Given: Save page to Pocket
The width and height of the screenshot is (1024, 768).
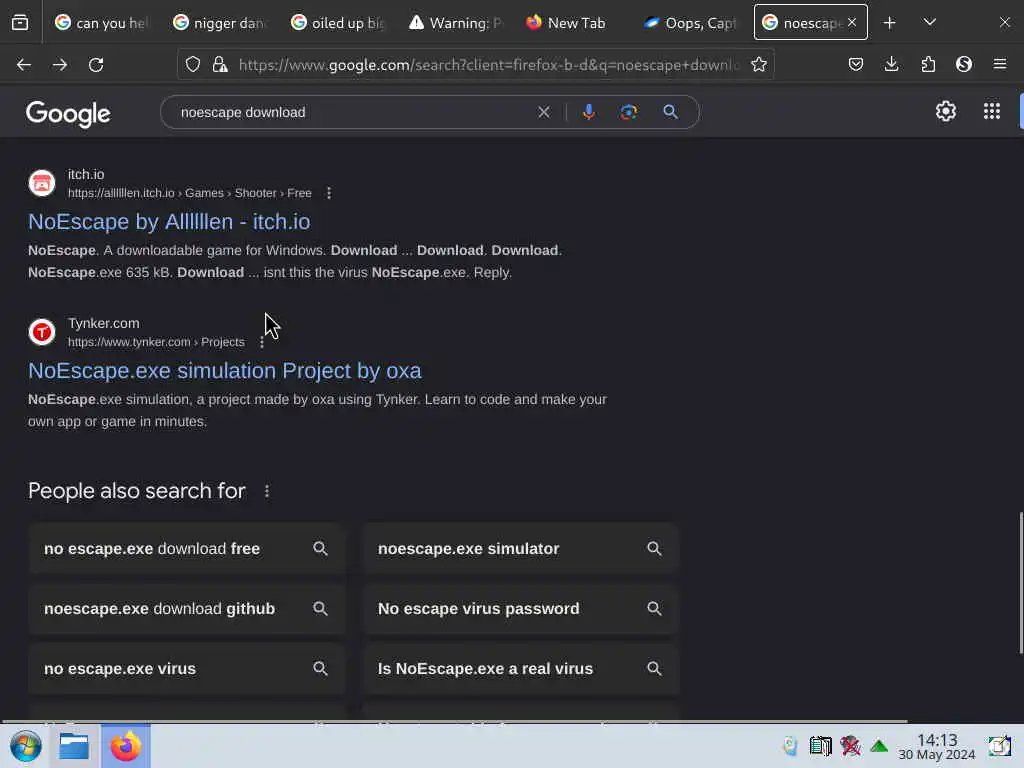Looking at the screenshot, I should coord(856,64).
